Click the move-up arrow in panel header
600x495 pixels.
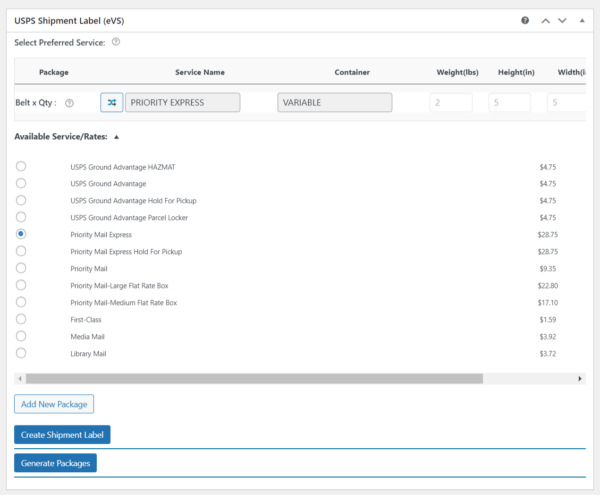point(545,20)
